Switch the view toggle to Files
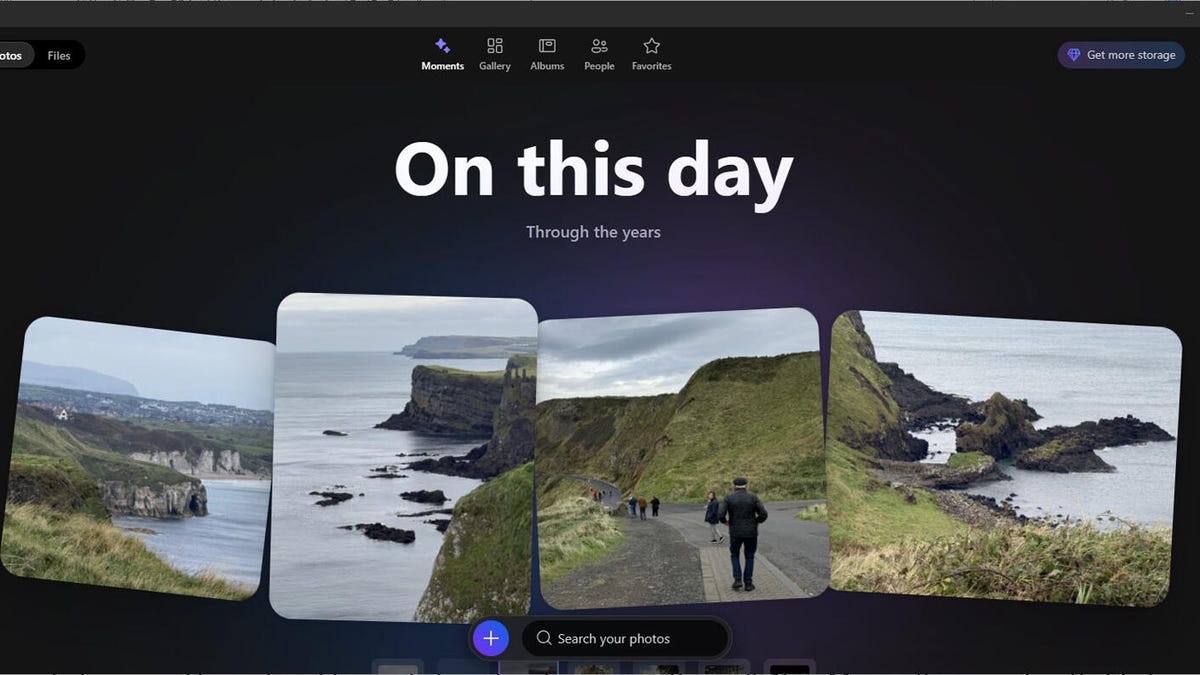Image resolution: width=1200 pixels, height=675 pixels. click(59, 55)
